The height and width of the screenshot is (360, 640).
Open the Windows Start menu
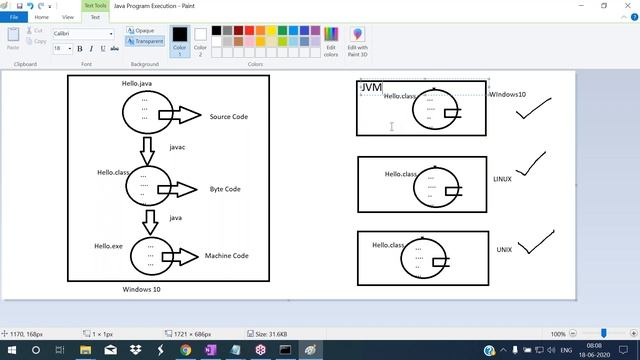tap(11, 350)
